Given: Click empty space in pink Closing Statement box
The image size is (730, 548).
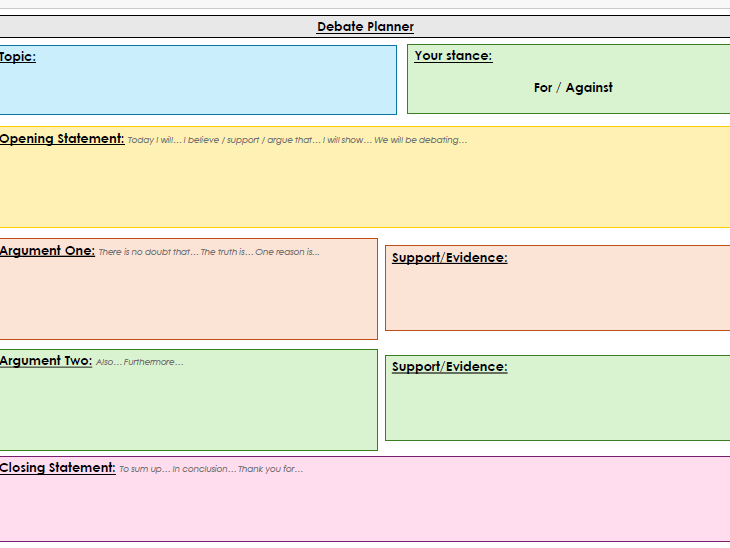Looking at the screenshot, I should click(x=365, y=510).
